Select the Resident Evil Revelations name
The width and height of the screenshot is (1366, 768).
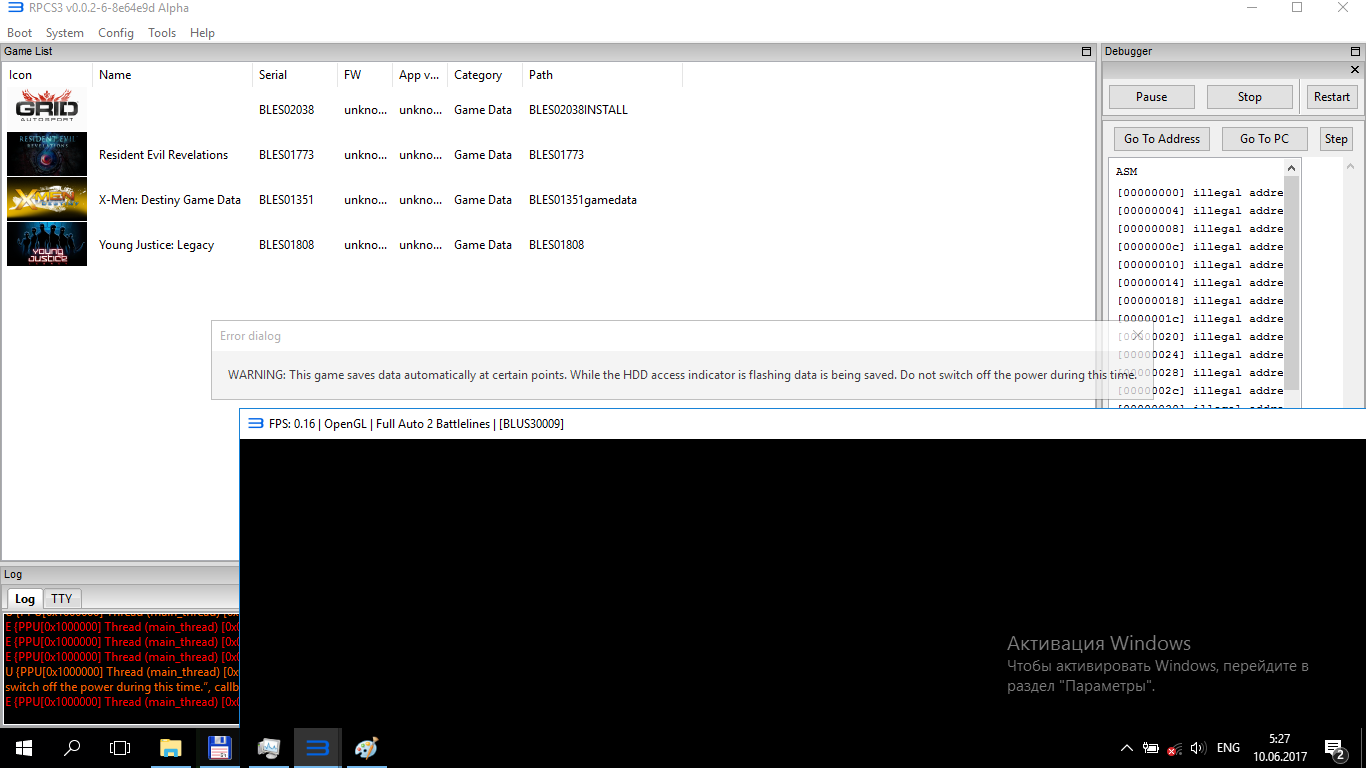point(163,155)
